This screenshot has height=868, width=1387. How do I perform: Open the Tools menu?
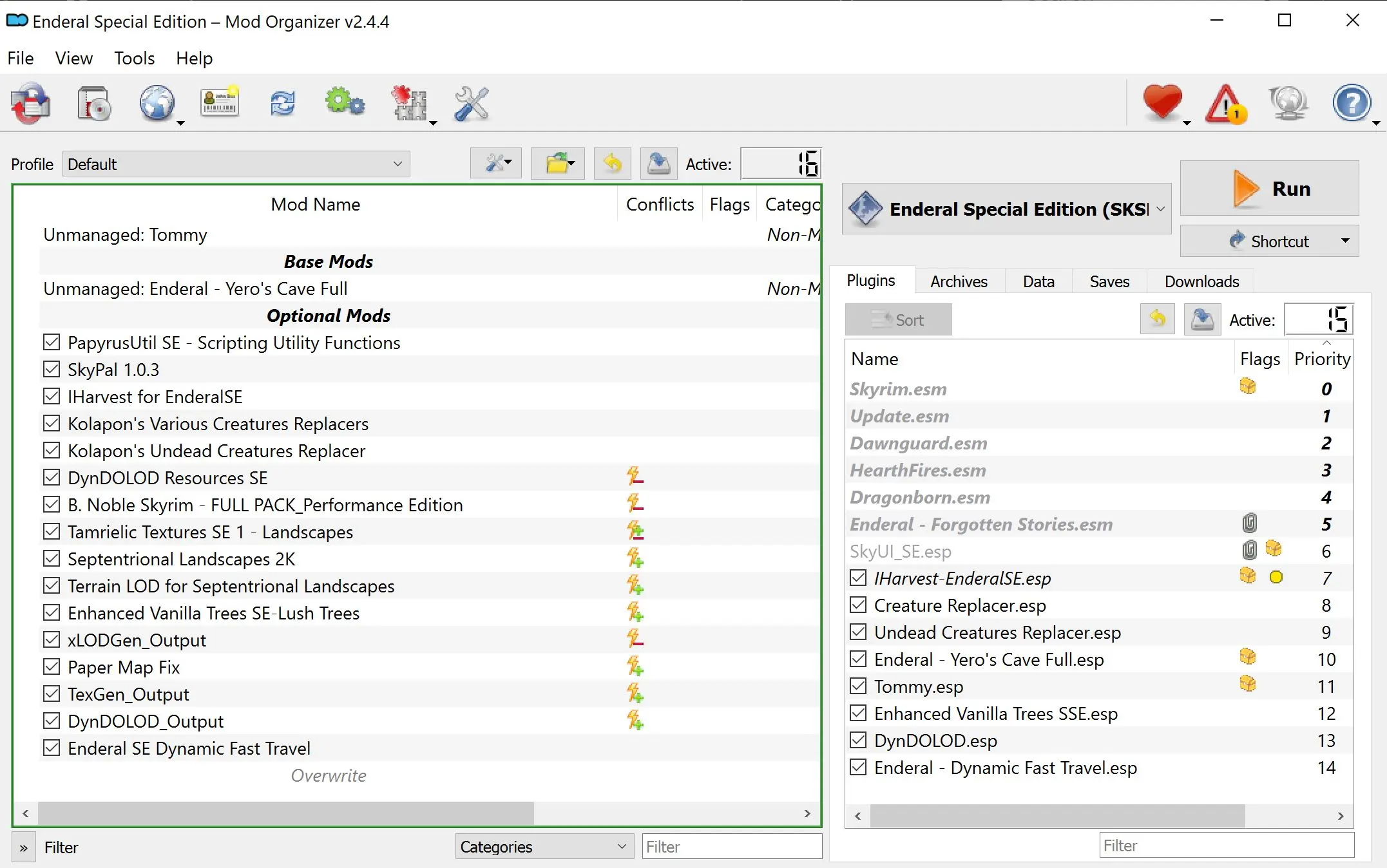pyautogui.click(x=134, y=59)
